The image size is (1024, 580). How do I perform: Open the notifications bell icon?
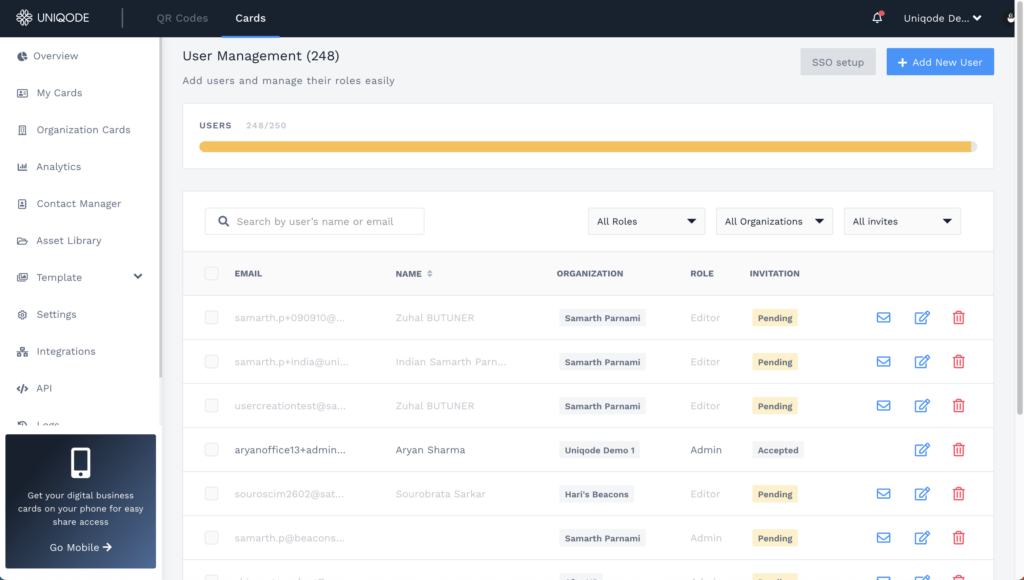point(877,17)
